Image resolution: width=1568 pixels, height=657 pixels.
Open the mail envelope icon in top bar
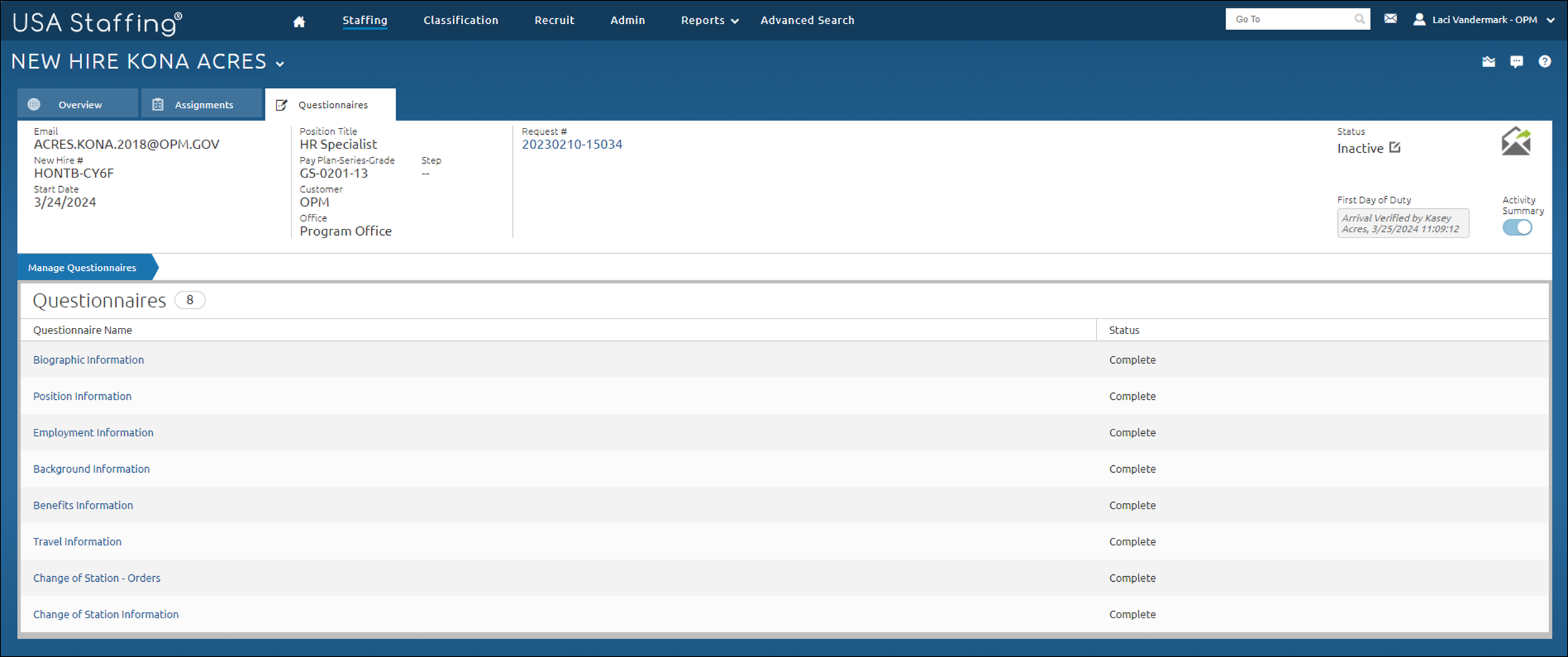1390,19
